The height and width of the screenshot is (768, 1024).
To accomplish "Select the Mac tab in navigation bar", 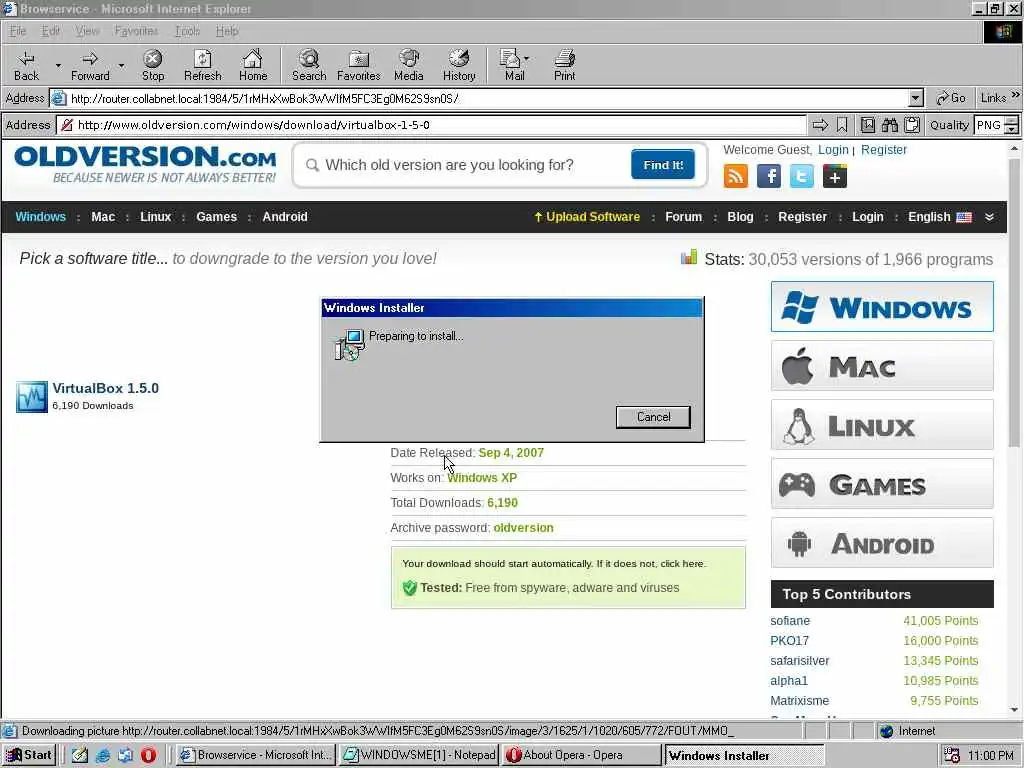I will 103,217.
